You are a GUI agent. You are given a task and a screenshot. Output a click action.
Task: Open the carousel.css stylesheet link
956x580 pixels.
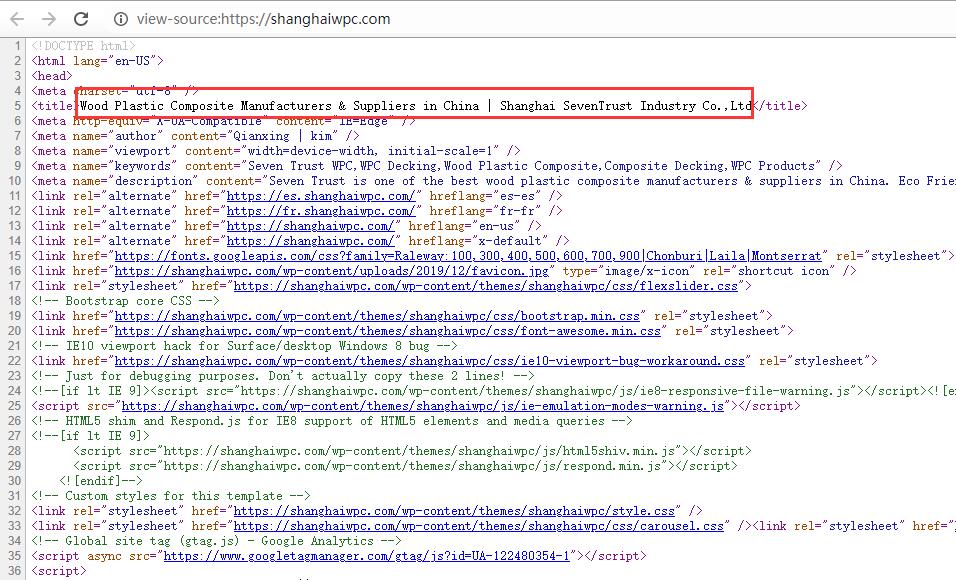[479, 526]
